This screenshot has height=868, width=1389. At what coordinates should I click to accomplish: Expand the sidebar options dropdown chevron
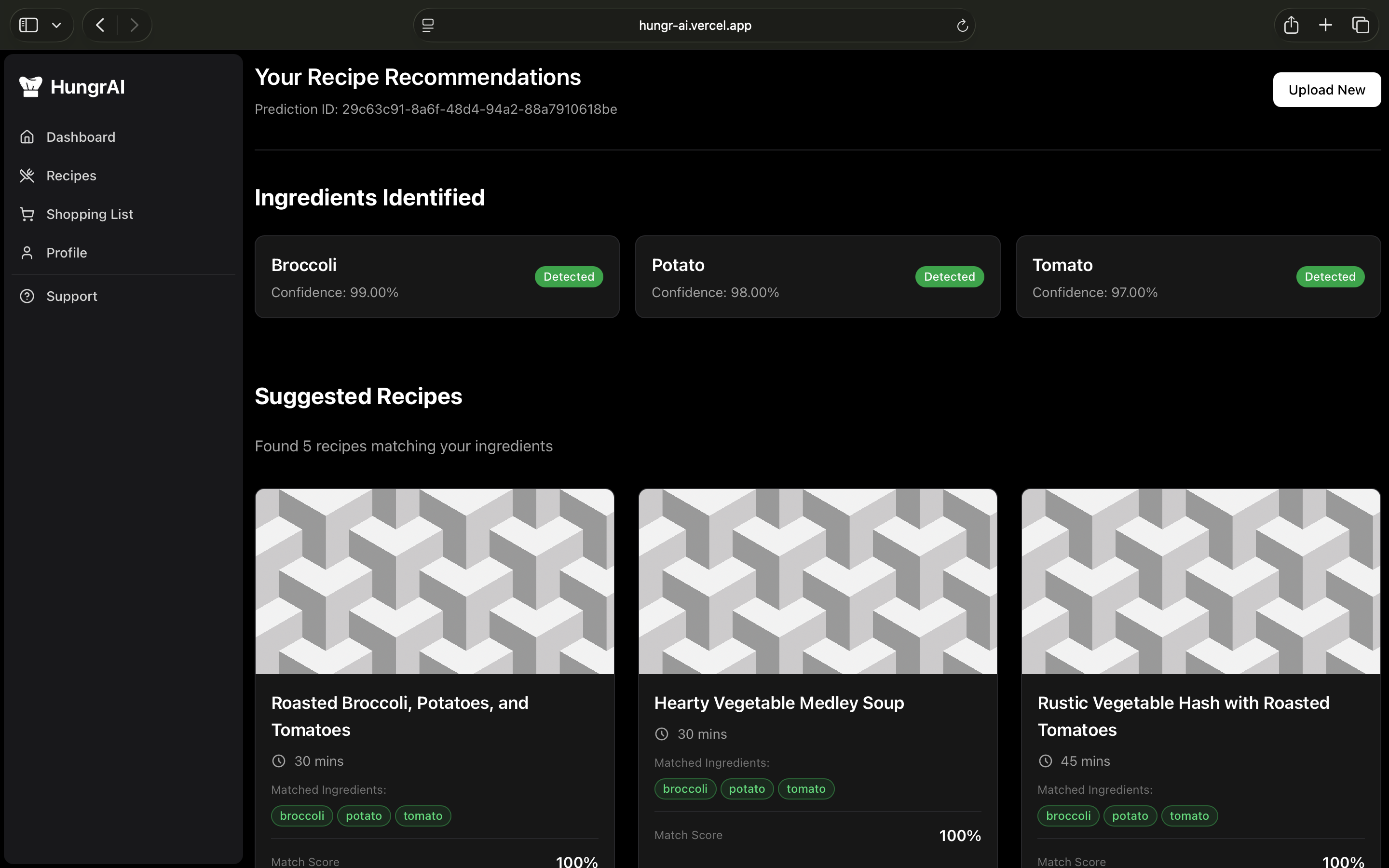click(x=56, y=25)
